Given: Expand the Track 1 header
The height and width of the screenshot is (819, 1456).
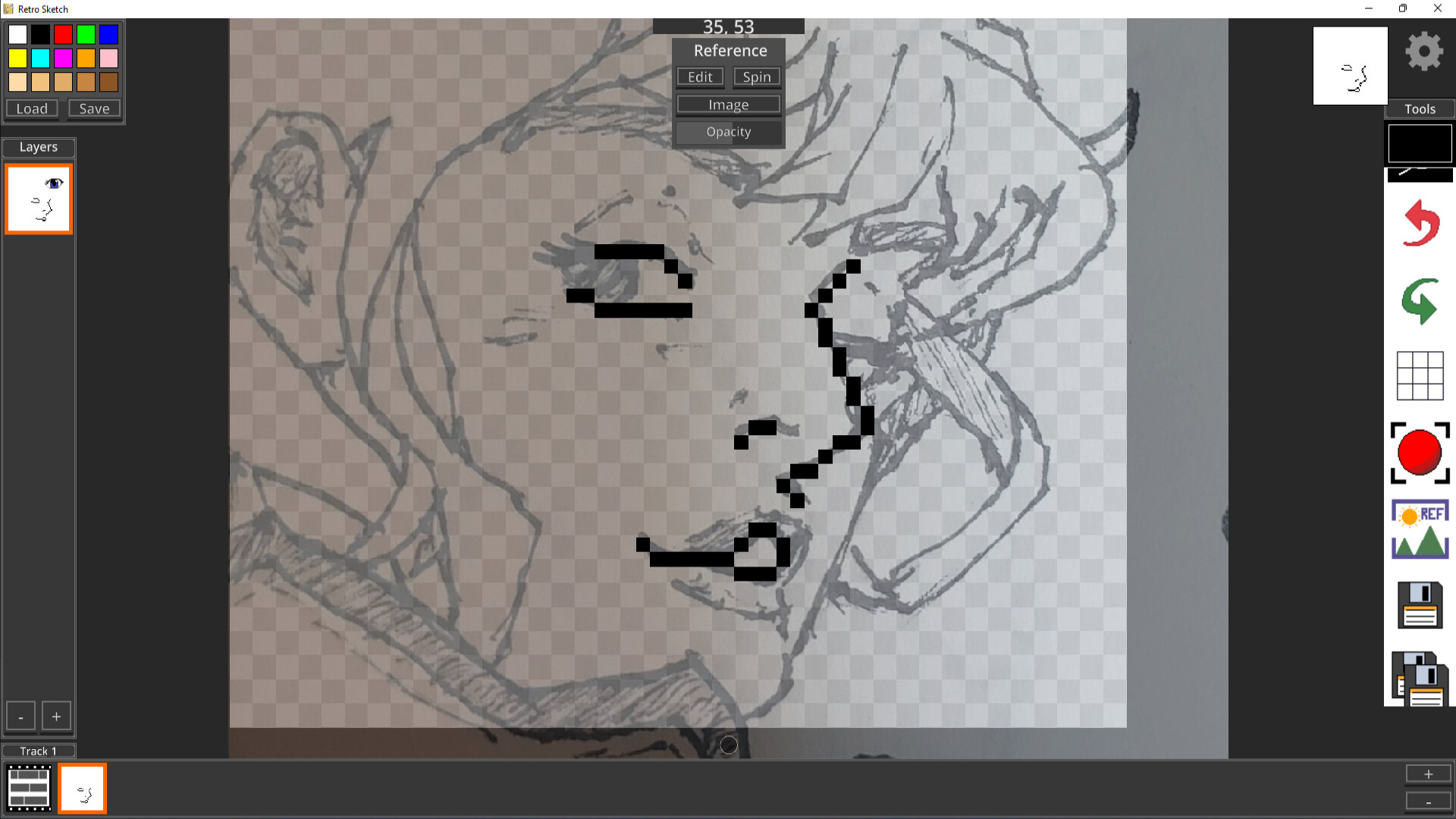Looking at the screenshot, I should point(38,750).
